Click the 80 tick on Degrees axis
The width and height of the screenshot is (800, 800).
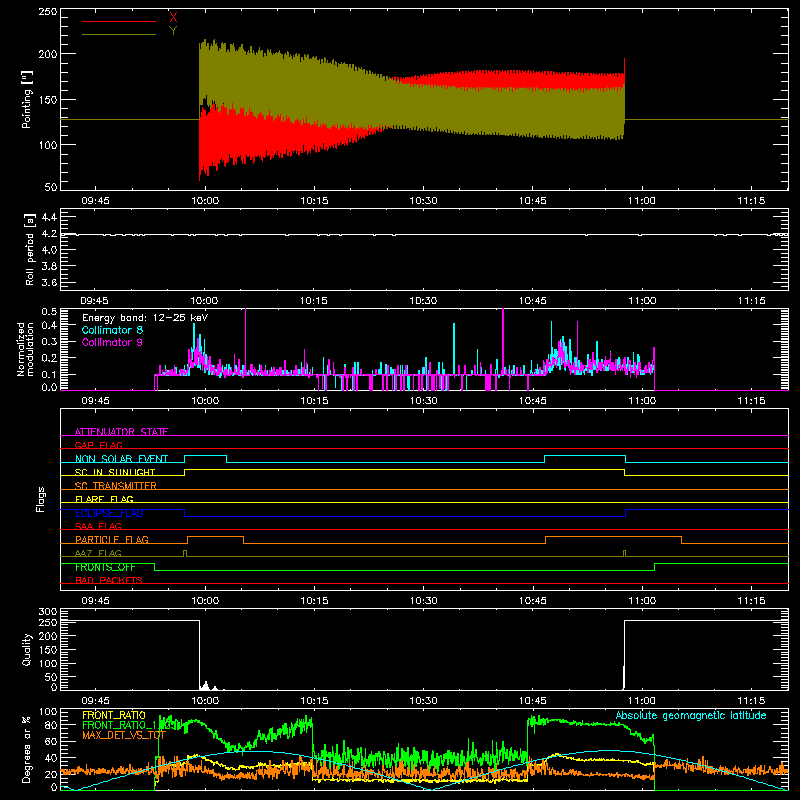(51, 725)
